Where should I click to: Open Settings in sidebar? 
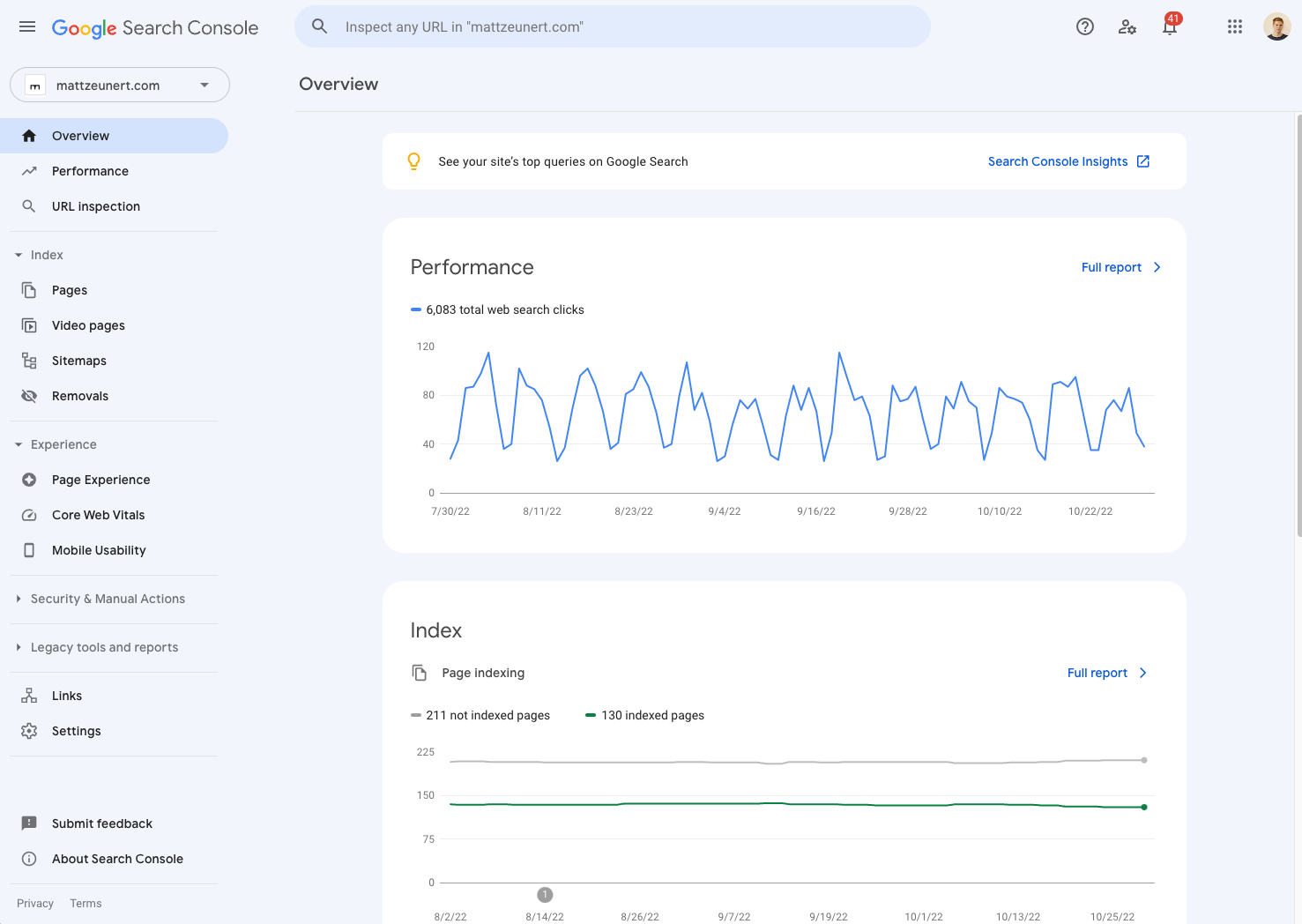[115, 731]
